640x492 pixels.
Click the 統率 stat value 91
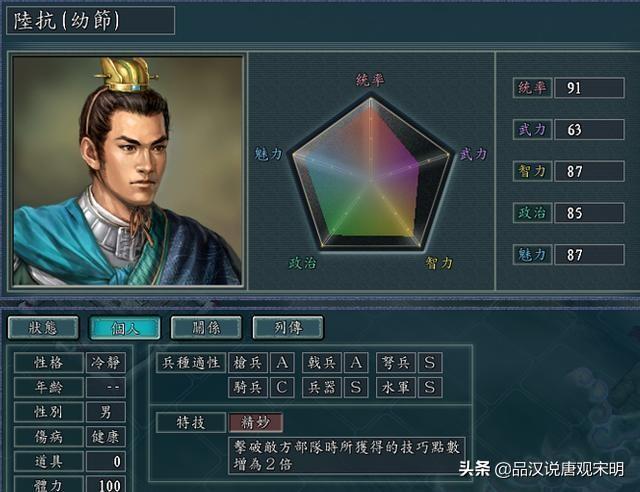589,88
